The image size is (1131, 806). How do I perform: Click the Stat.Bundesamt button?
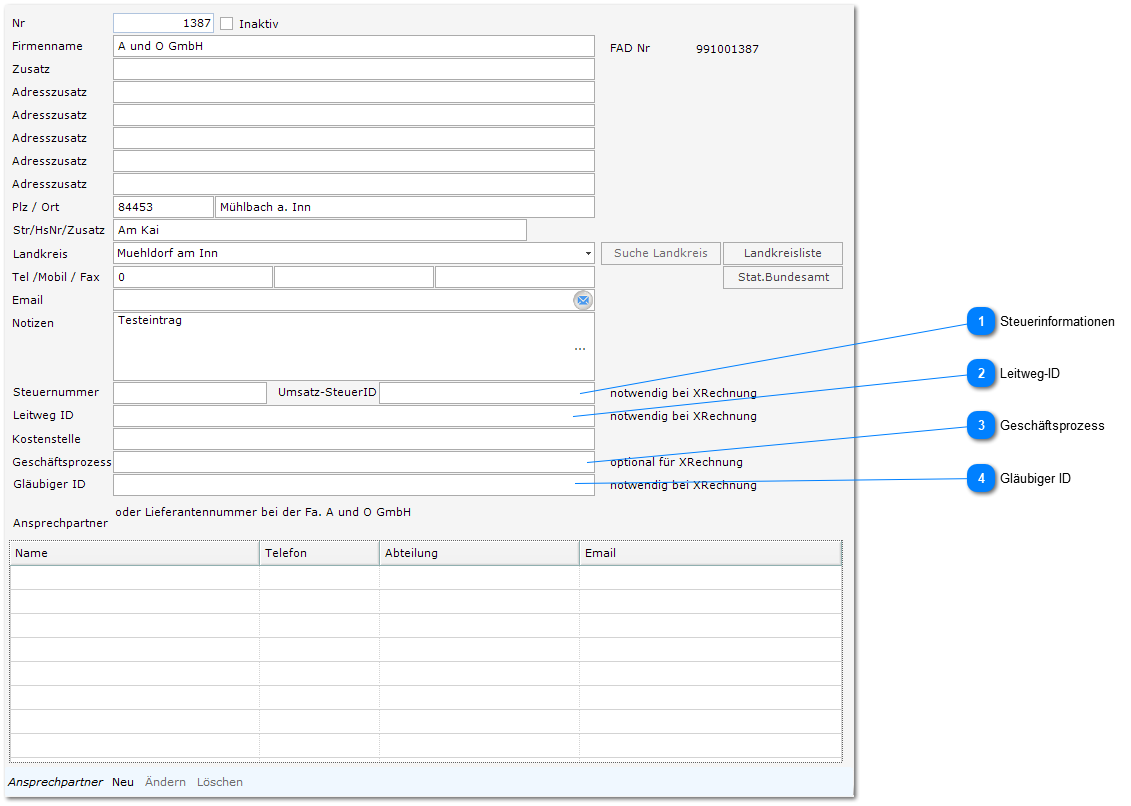(782, 277)
